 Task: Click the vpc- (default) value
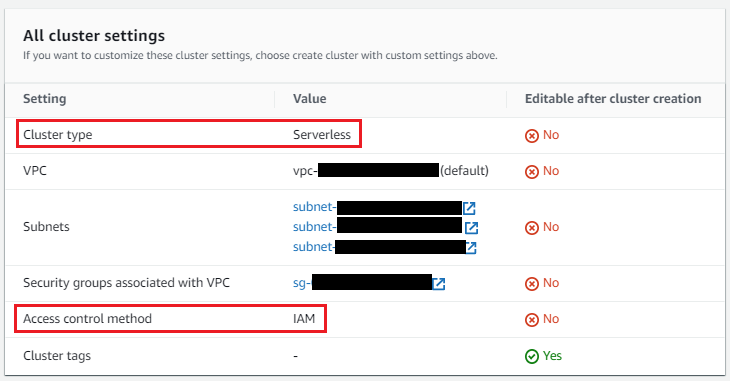pos(391,170)
